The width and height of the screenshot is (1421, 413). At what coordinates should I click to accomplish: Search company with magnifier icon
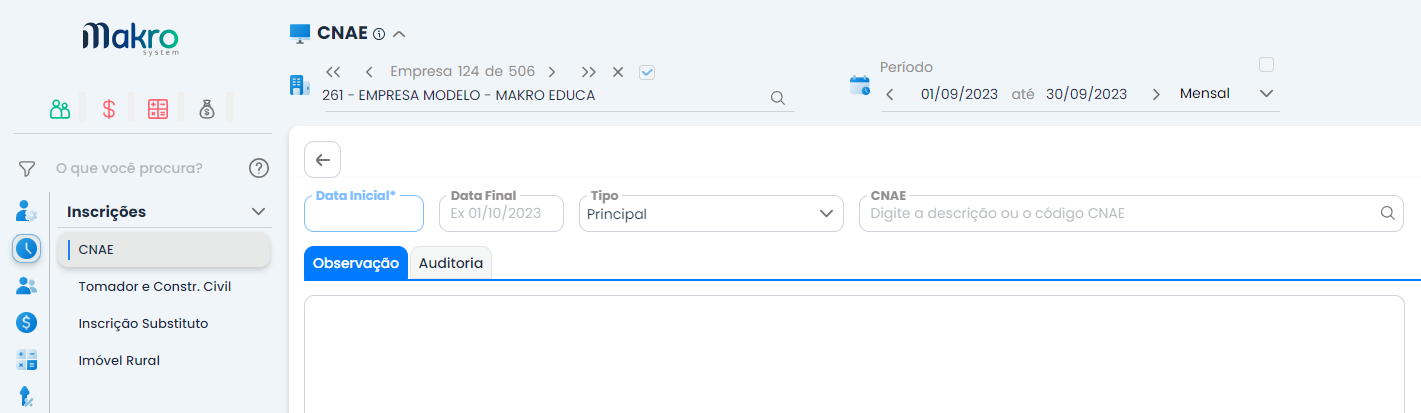pyautogui.click(x=777, y=97)
